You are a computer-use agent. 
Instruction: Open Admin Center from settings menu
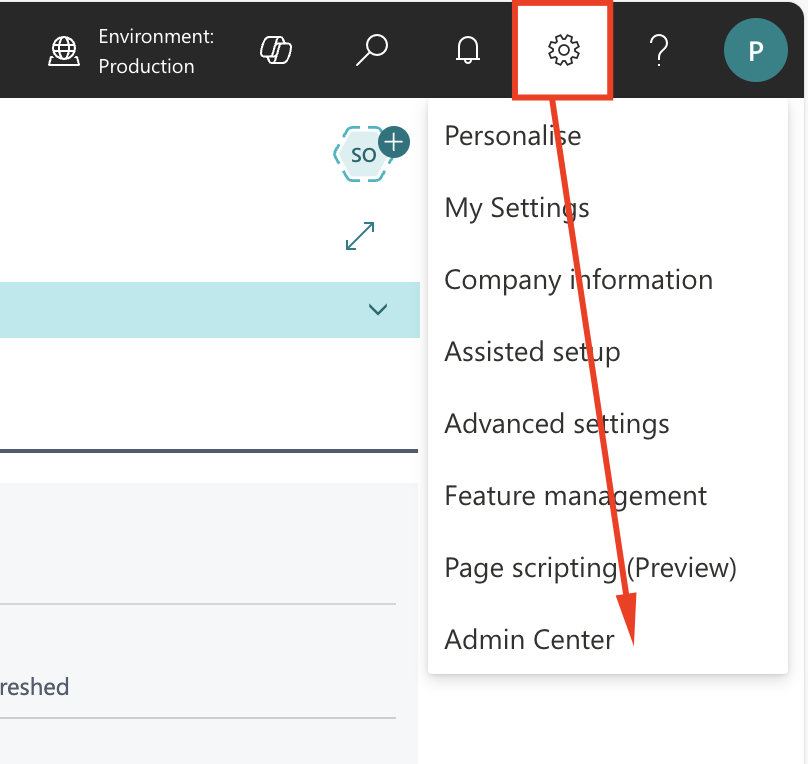(529, 639)
